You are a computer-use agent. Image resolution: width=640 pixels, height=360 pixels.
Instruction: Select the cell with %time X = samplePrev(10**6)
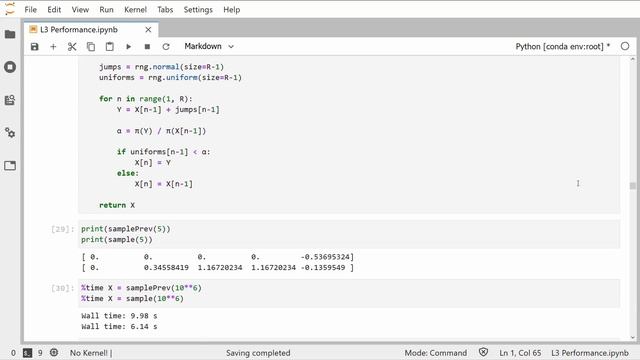tap(349, 293)
